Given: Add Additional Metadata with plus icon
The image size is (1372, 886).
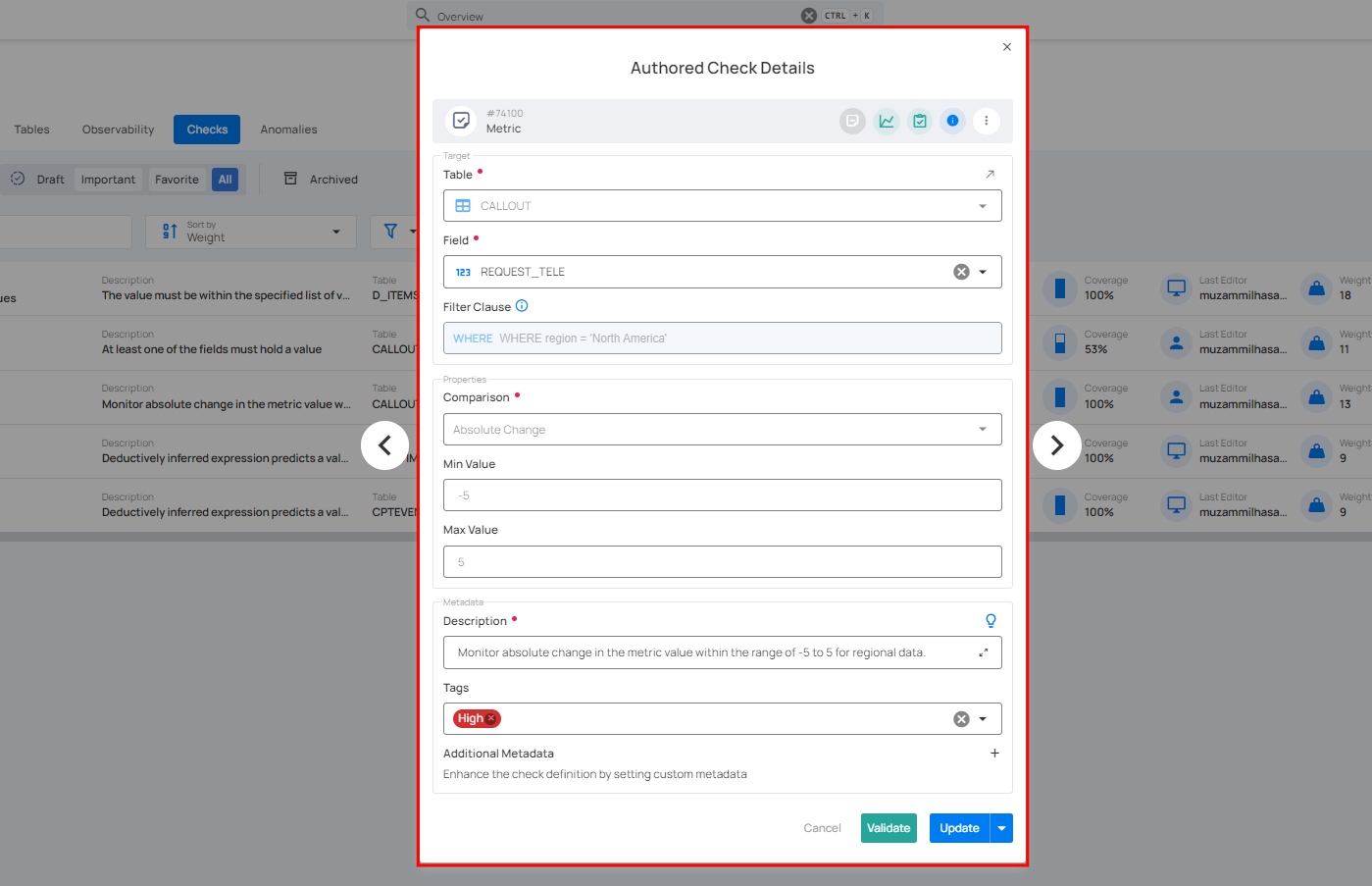Looking at the screenshot, I should [994, 754].
